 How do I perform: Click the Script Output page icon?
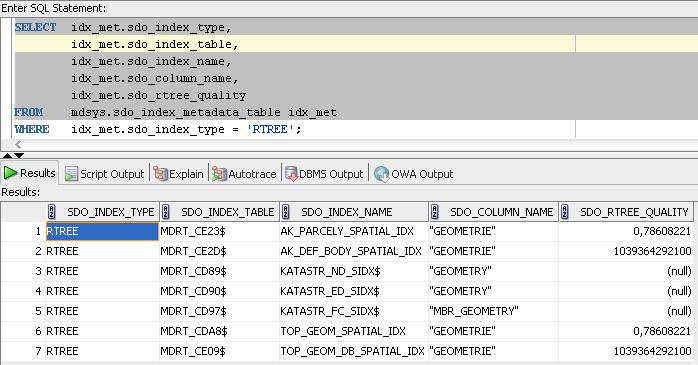[71, 174]
